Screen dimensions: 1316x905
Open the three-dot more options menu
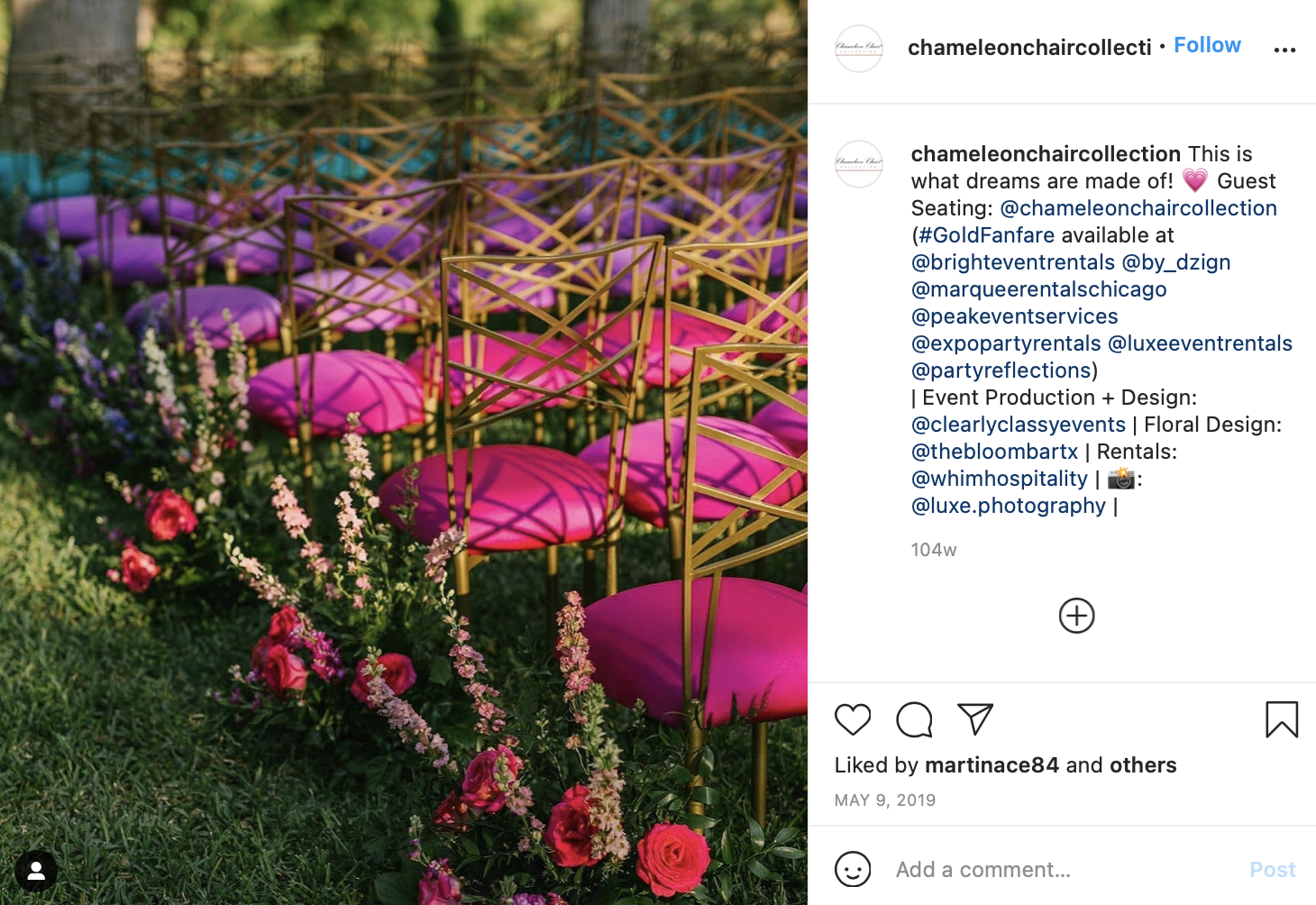(1284, 50)
